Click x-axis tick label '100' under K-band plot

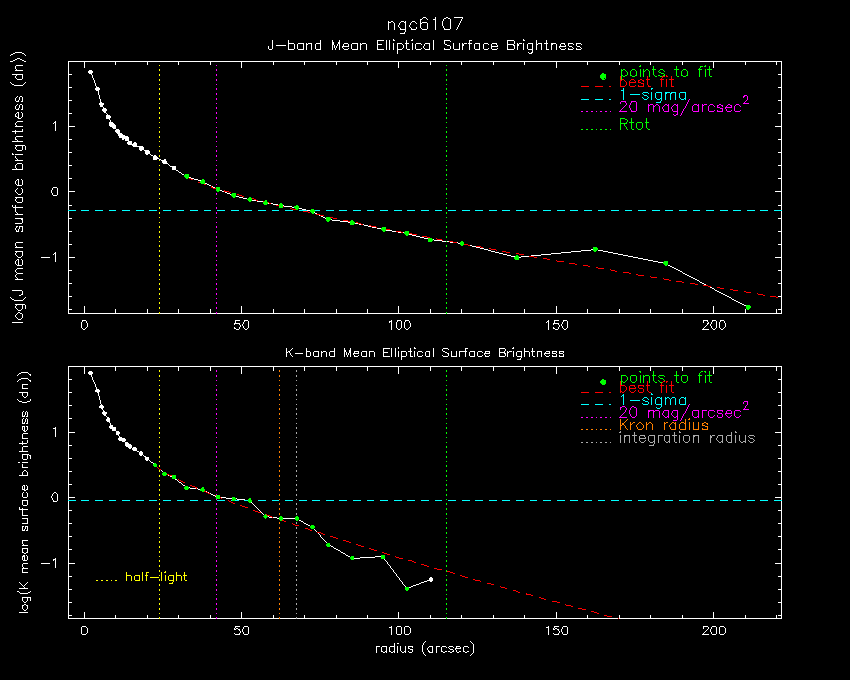400,631
